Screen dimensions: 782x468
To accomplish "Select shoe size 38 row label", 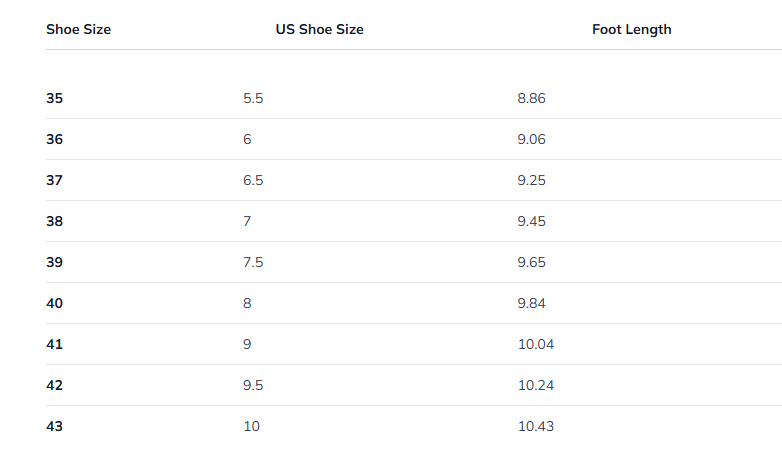I will tap(54, 221).
